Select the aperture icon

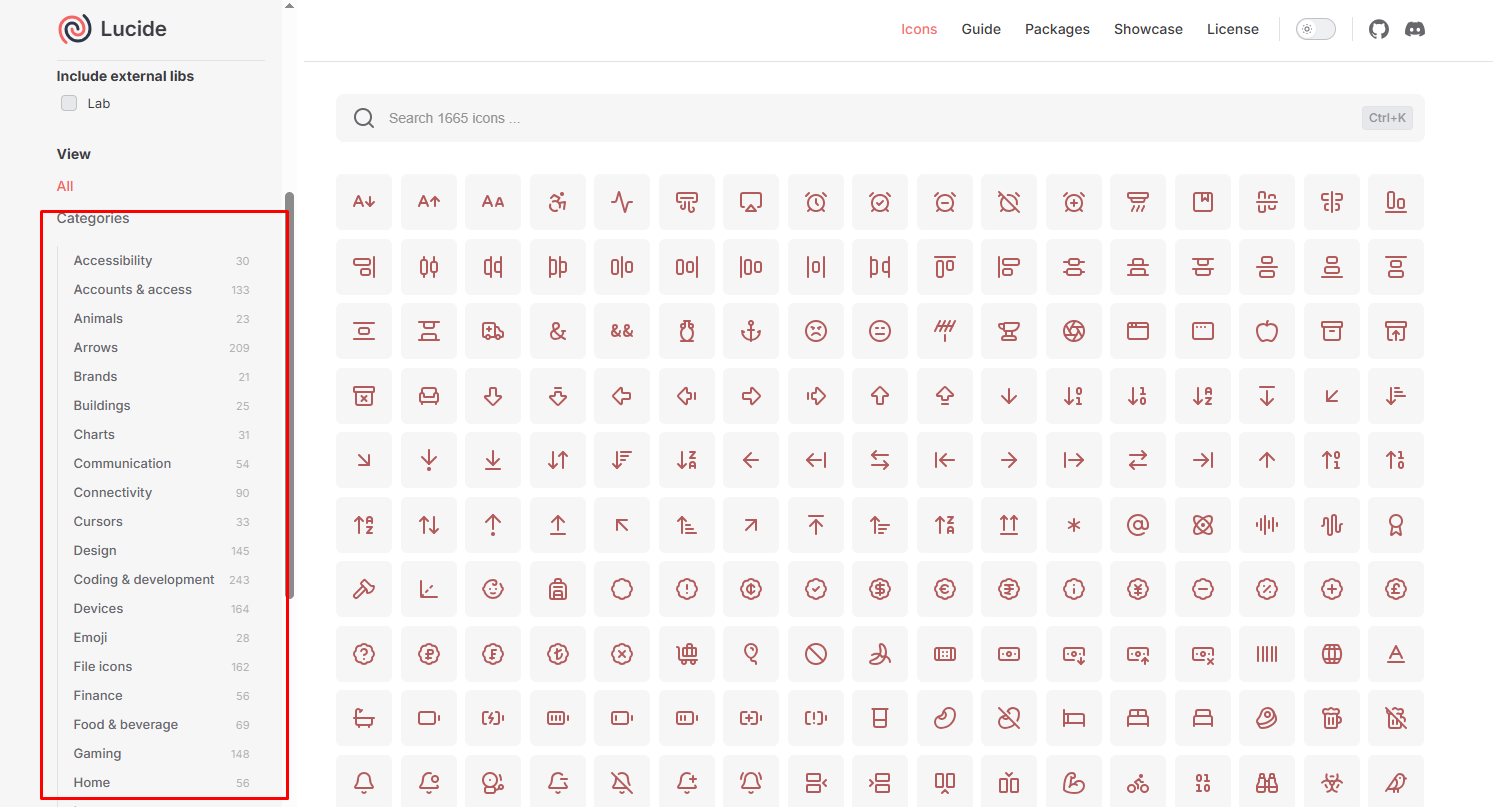[1074, 331]
